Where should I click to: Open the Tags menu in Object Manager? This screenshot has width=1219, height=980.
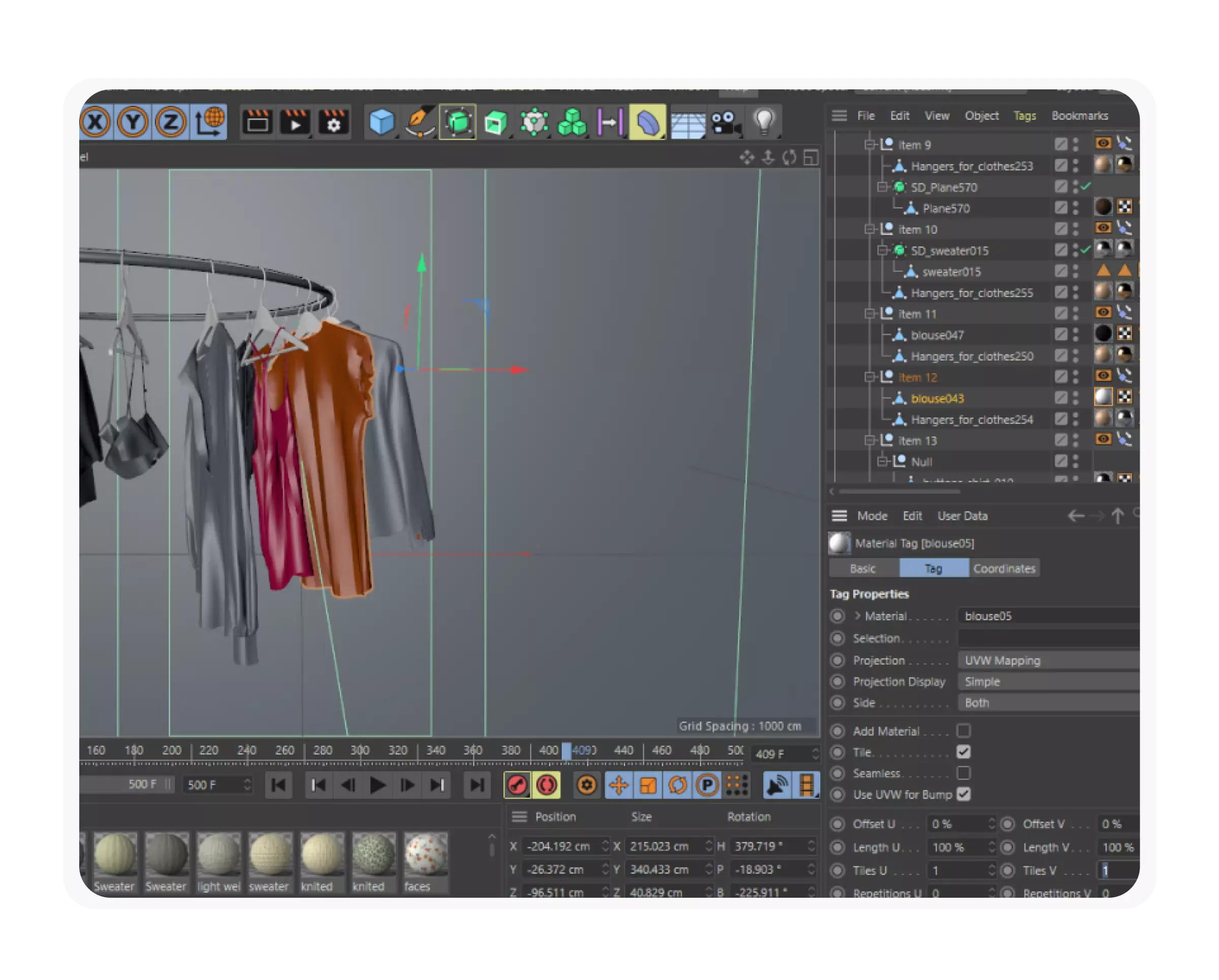pyautogui.click(x=1024, y=115)
